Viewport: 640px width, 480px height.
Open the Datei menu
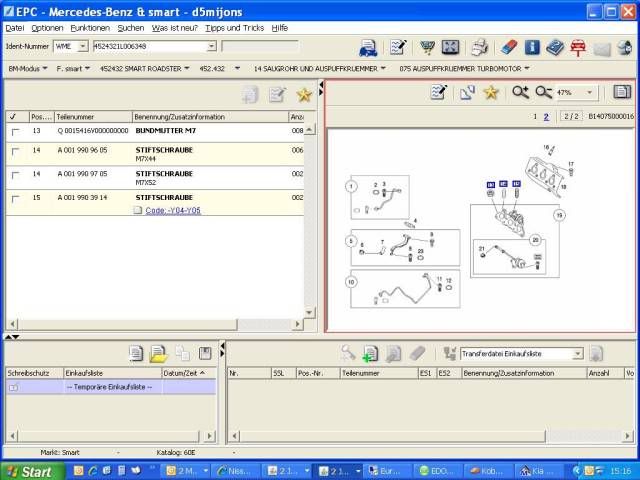tap(14, 28)
